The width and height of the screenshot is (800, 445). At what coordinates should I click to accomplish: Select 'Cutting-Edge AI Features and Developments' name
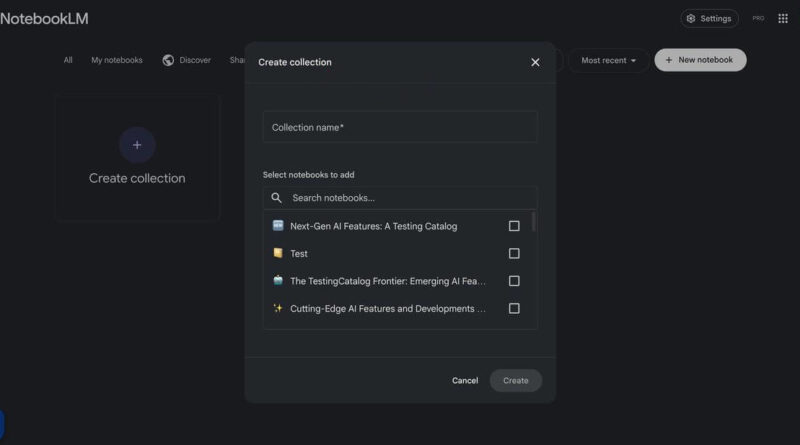[x=388, y=309]
